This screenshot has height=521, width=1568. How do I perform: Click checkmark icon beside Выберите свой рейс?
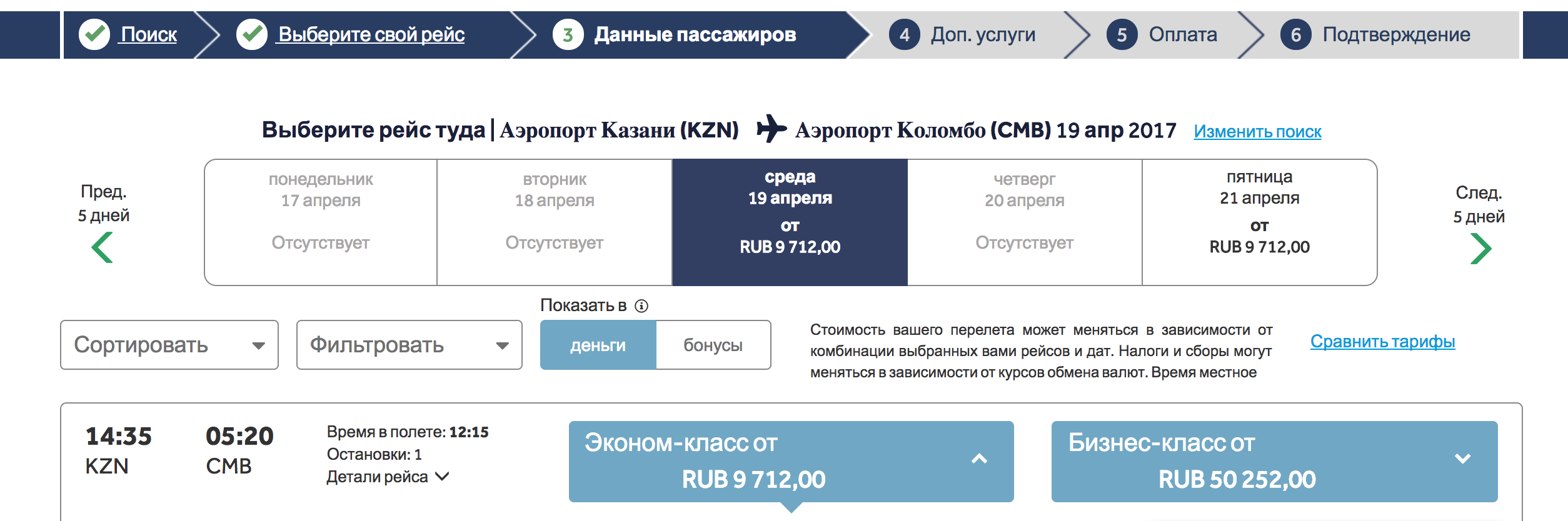[x=252, y=34]
